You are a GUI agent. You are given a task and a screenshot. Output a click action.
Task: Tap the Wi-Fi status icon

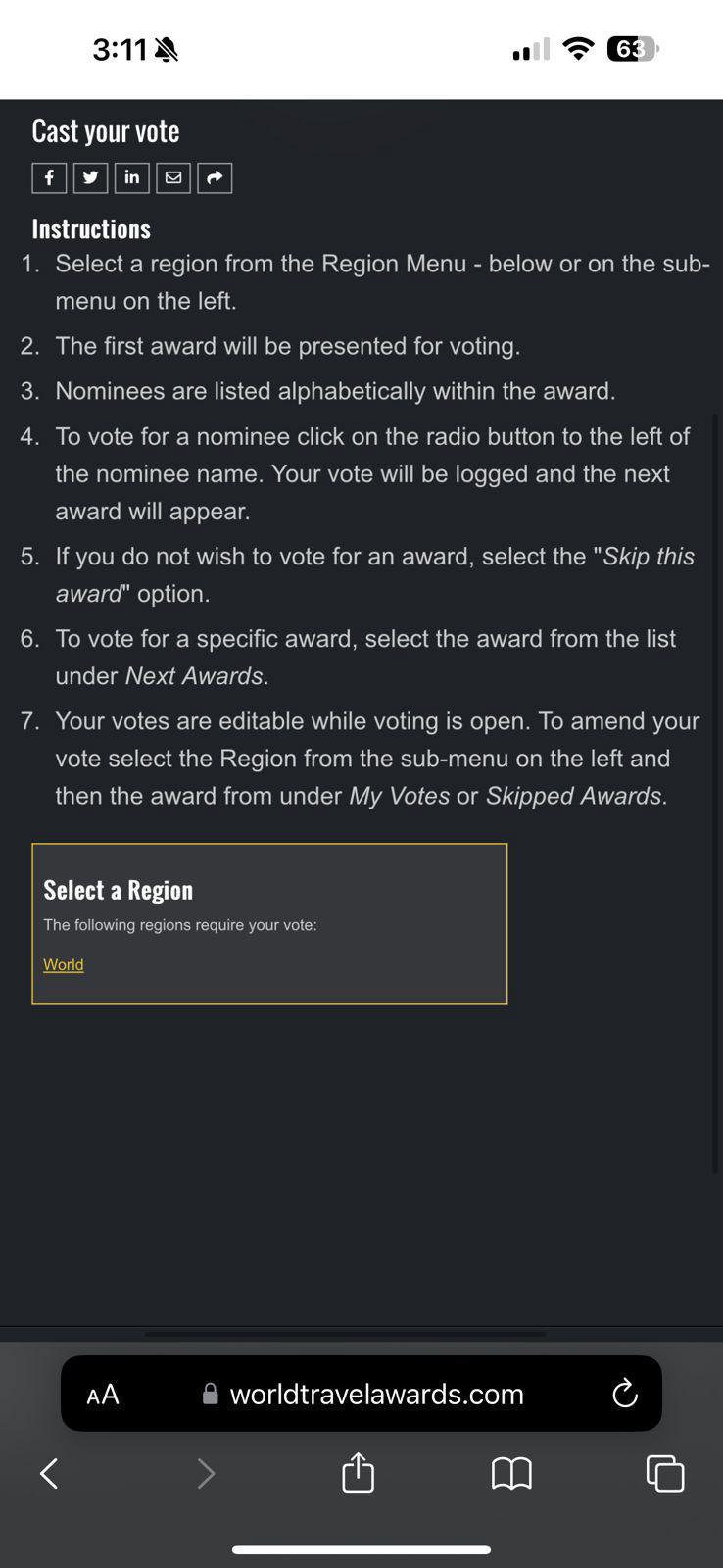[x=580, y=49]
